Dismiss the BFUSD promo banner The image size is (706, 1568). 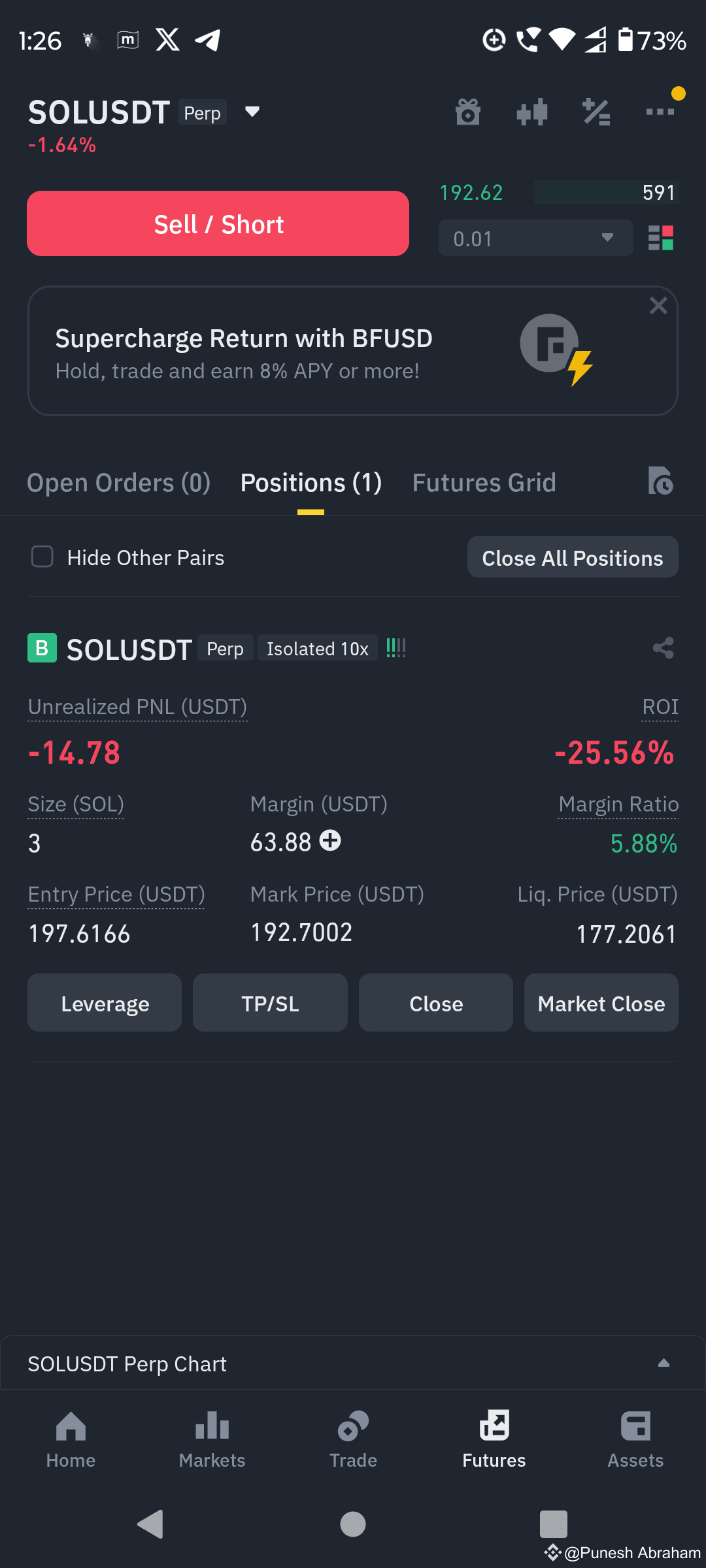point(658,306)
